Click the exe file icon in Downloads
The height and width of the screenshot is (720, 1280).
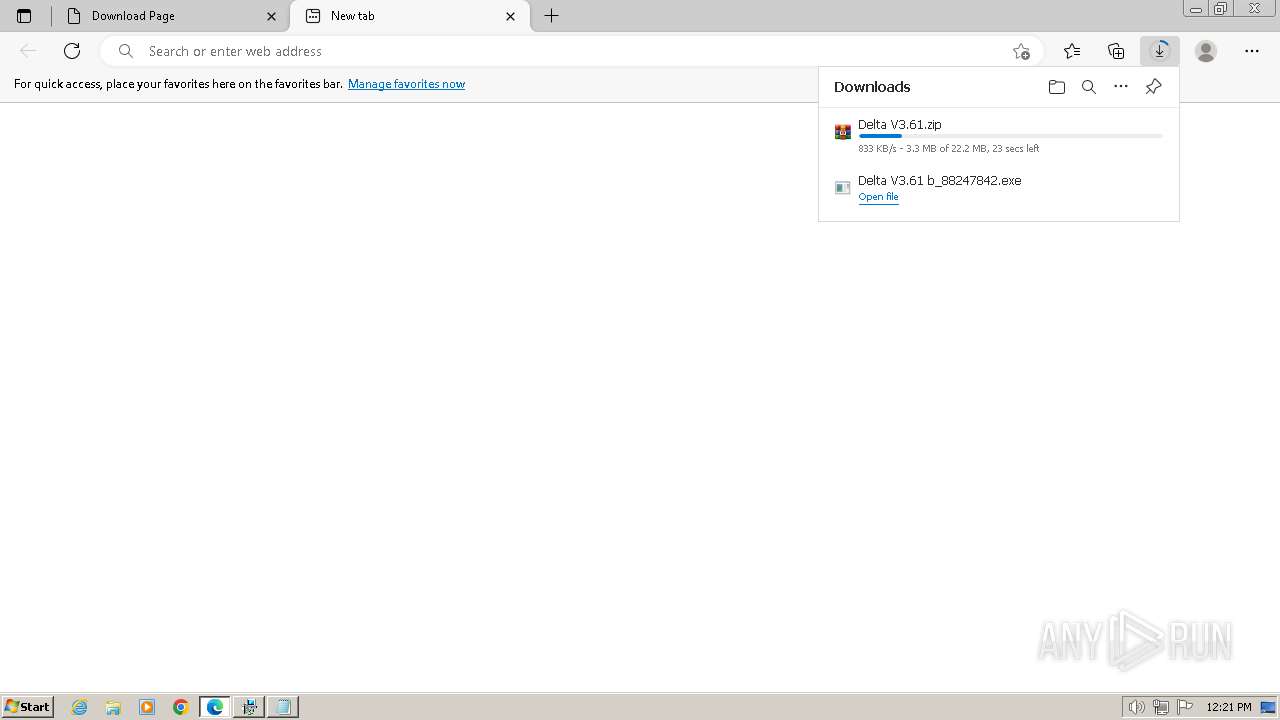coord(843,187)
